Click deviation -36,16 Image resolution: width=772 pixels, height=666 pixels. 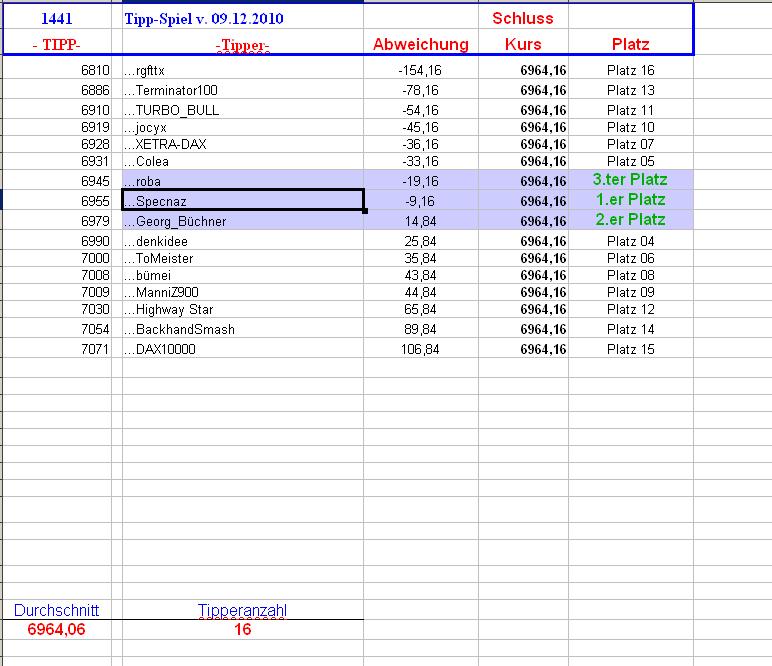(420, 144)
